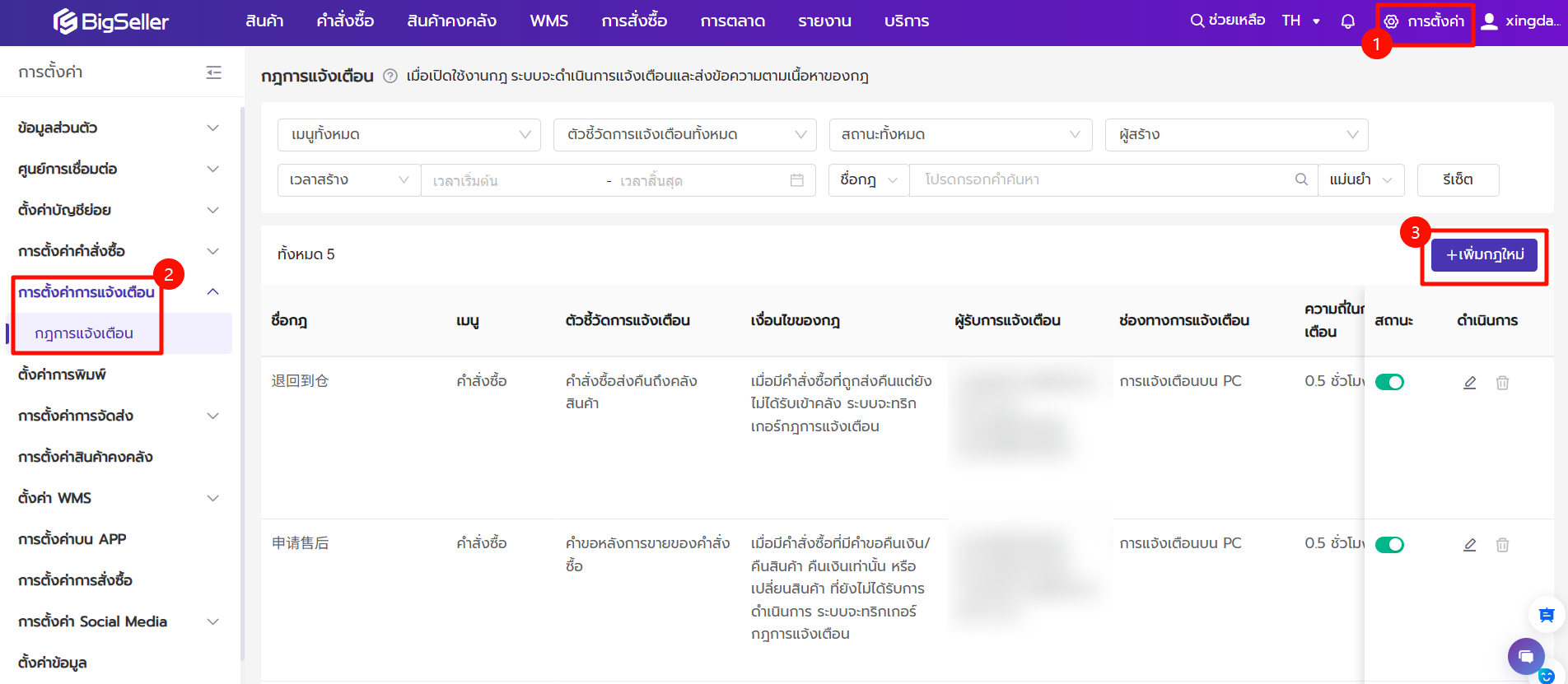Open the ผู้สร้าง dropdown
Screen dimensions: 1568x684
click(1237, 135)
